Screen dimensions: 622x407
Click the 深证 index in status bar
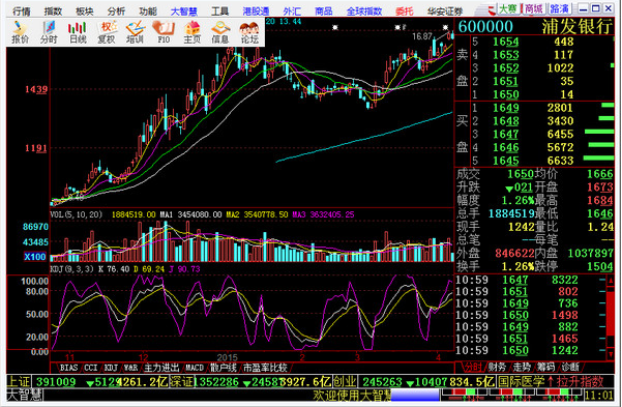tap(181, 382)
